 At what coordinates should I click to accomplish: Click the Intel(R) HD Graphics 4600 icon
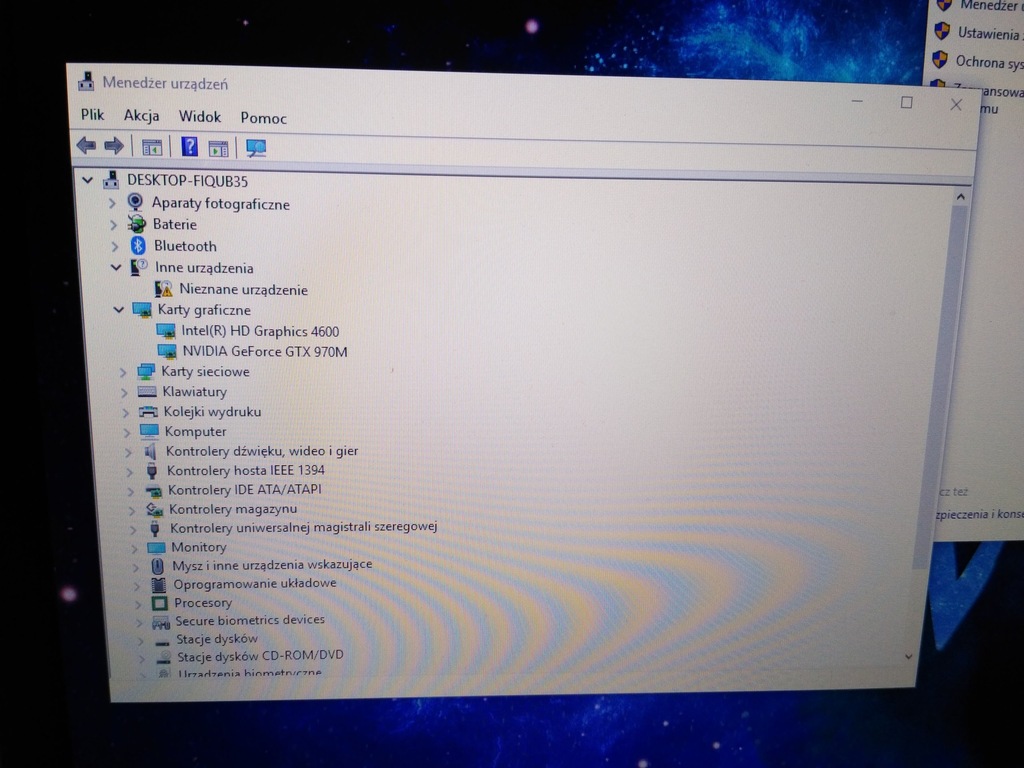click(x=166, y=331)
